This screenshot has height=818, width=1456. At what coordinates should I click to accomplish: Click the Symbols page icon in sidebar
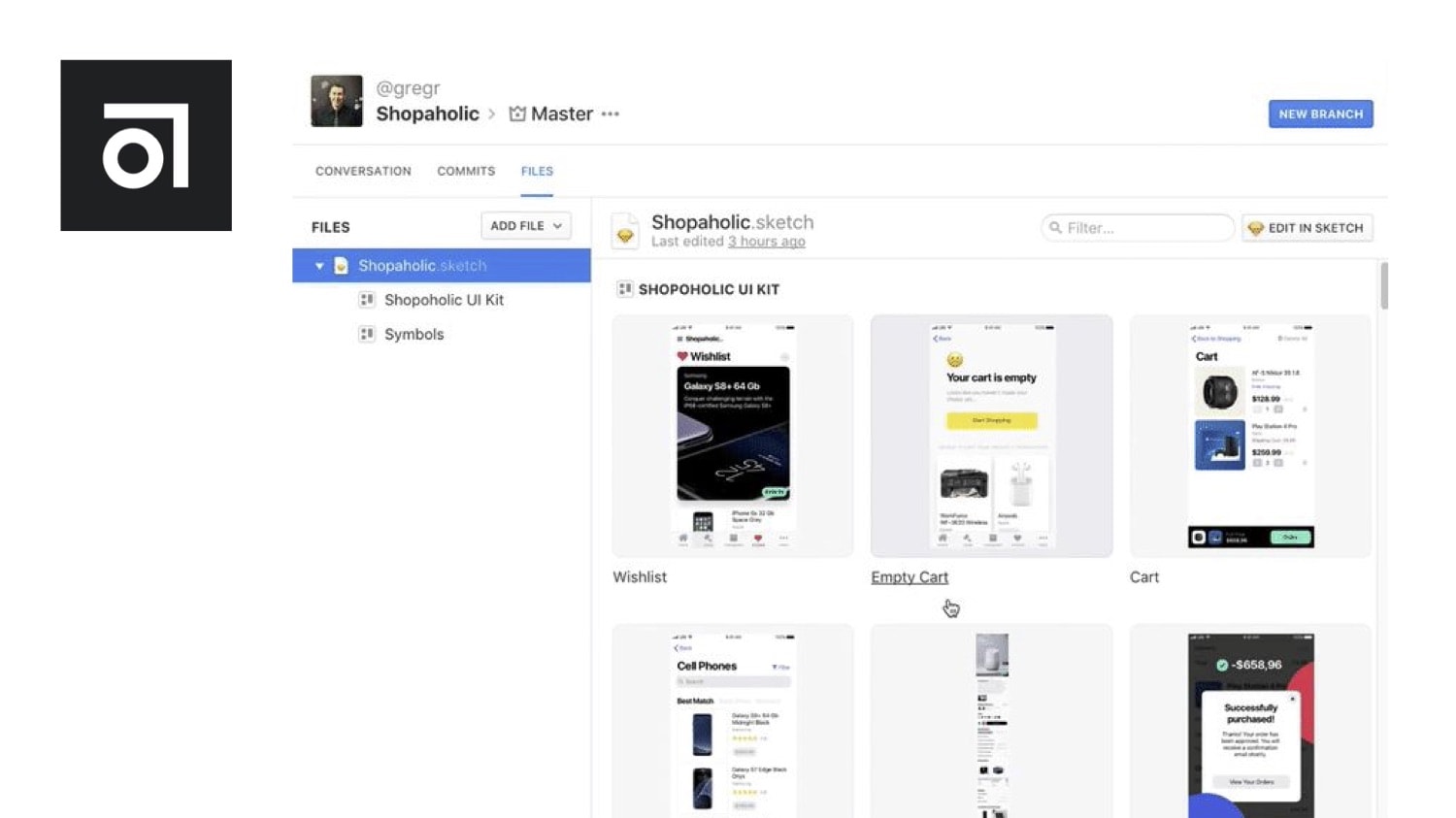(367, 334)
